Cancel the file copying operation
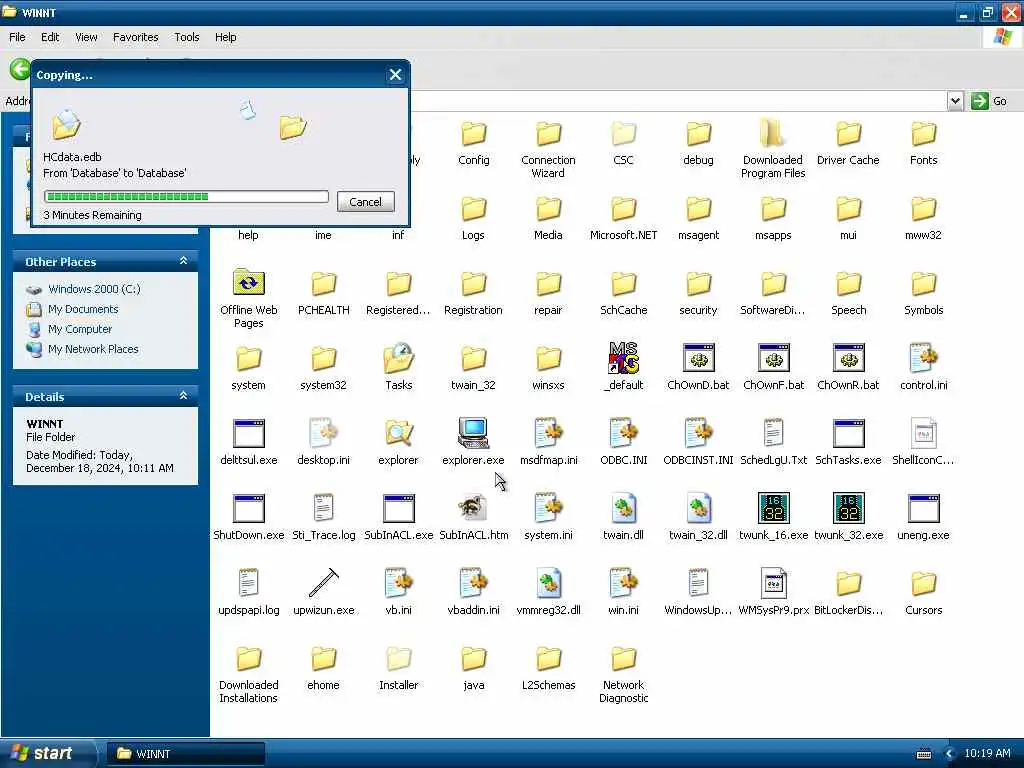1024x768 pixels. coord(365,202)
